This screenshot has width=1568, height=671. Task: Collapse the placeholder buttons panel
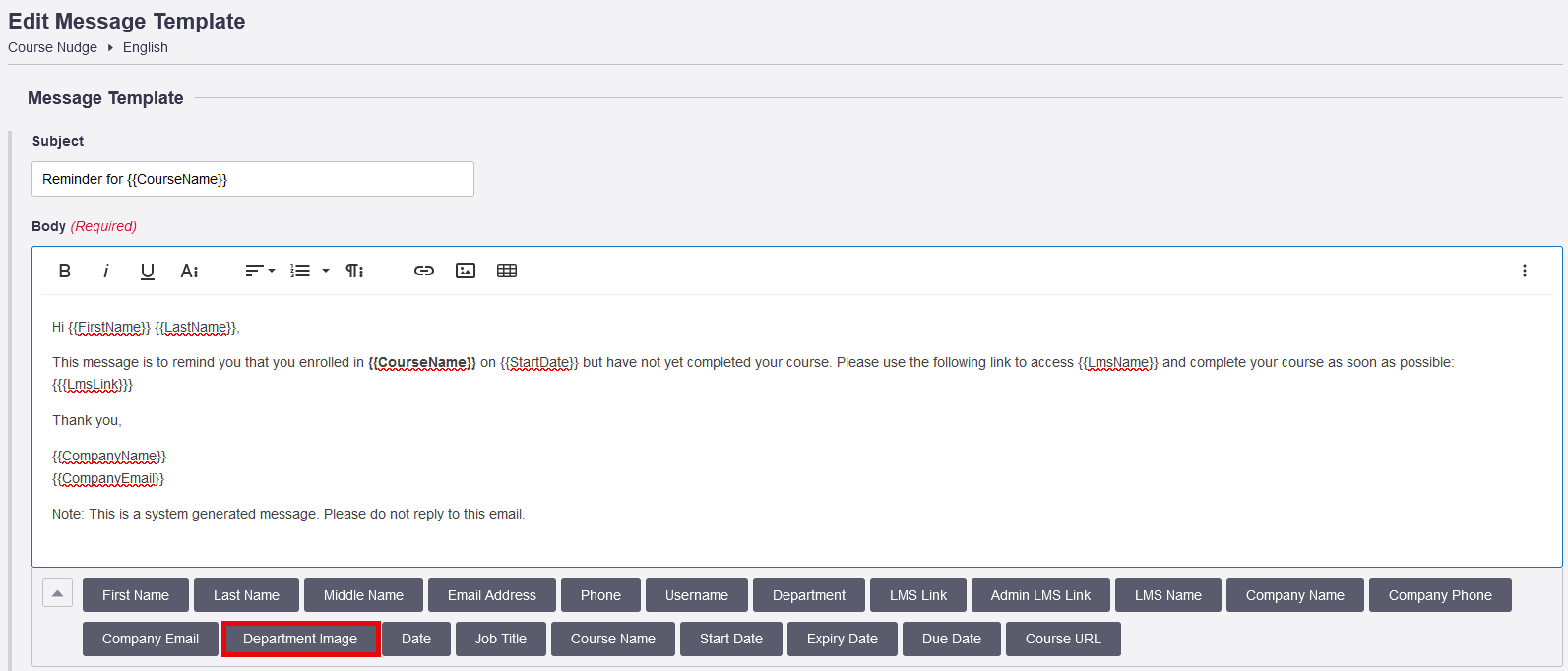pyautogui.click(x=57, y=593)
